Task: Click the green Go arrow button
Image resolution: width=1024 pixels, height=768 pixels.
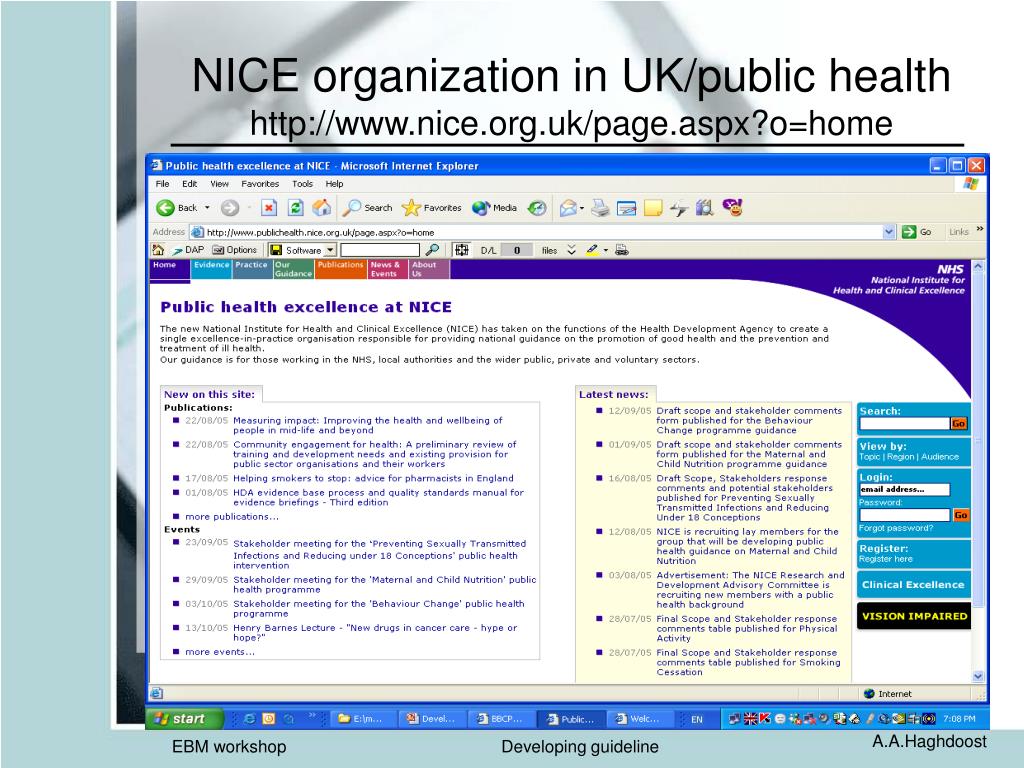Action: (909, 232)
